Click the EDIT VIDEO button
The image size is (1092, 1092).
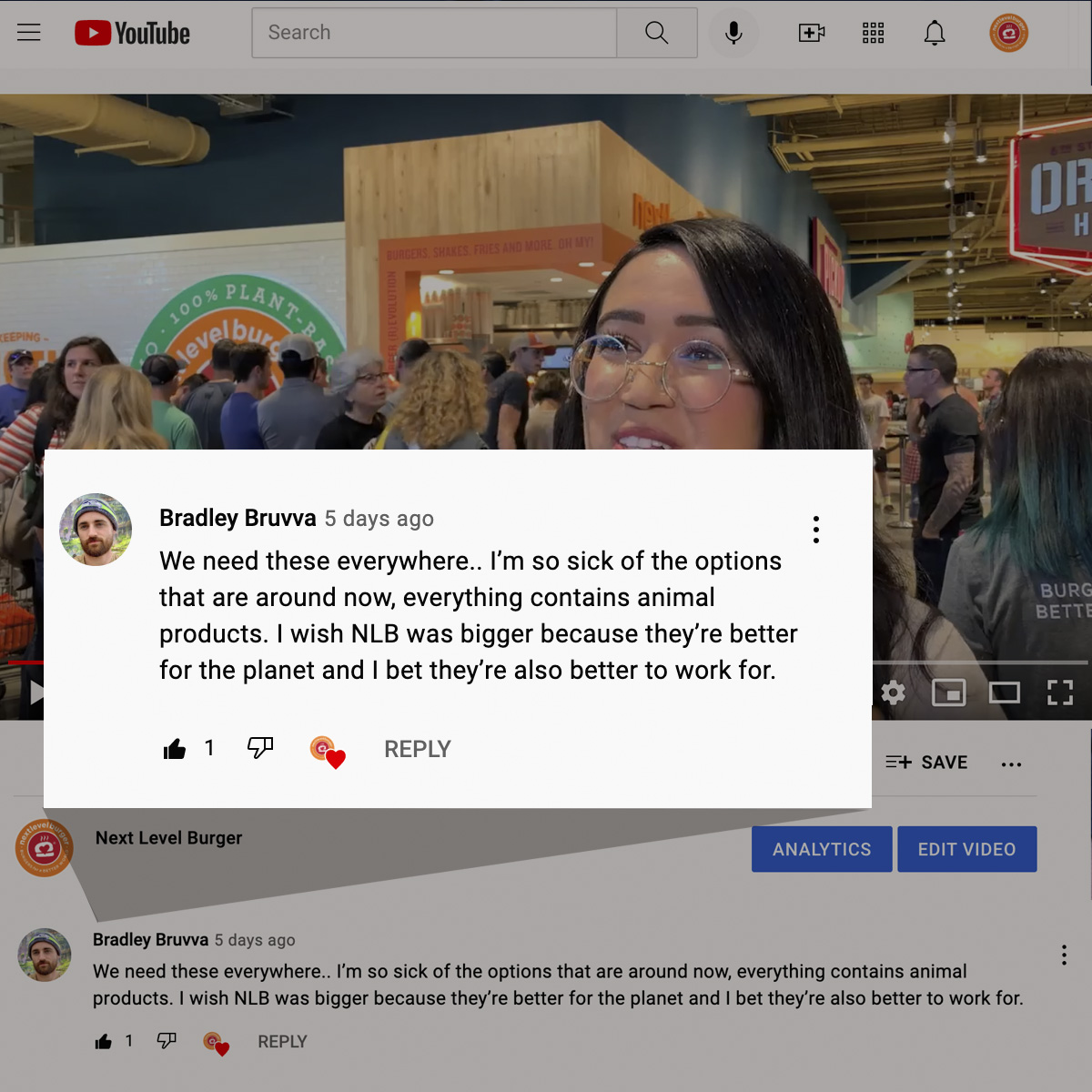[966, 849]
